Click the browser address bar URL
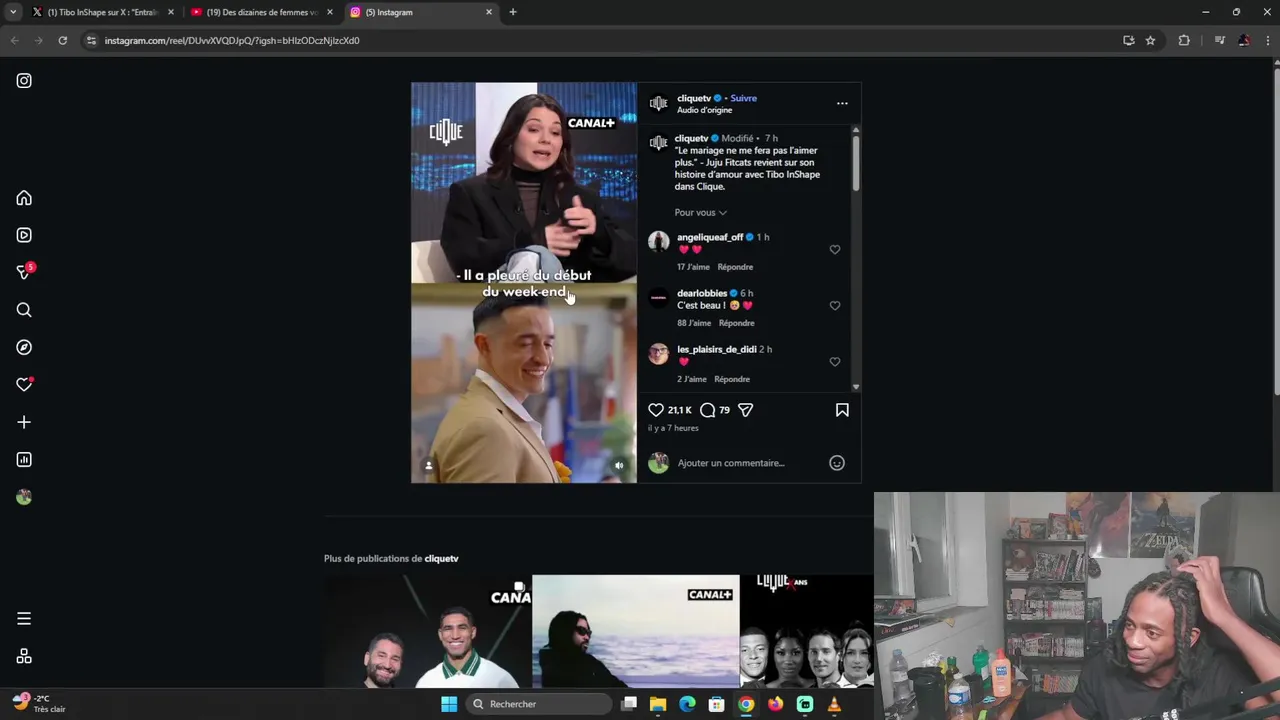The height and width of the screenshot is (720, 1280). tap(232, 40)
